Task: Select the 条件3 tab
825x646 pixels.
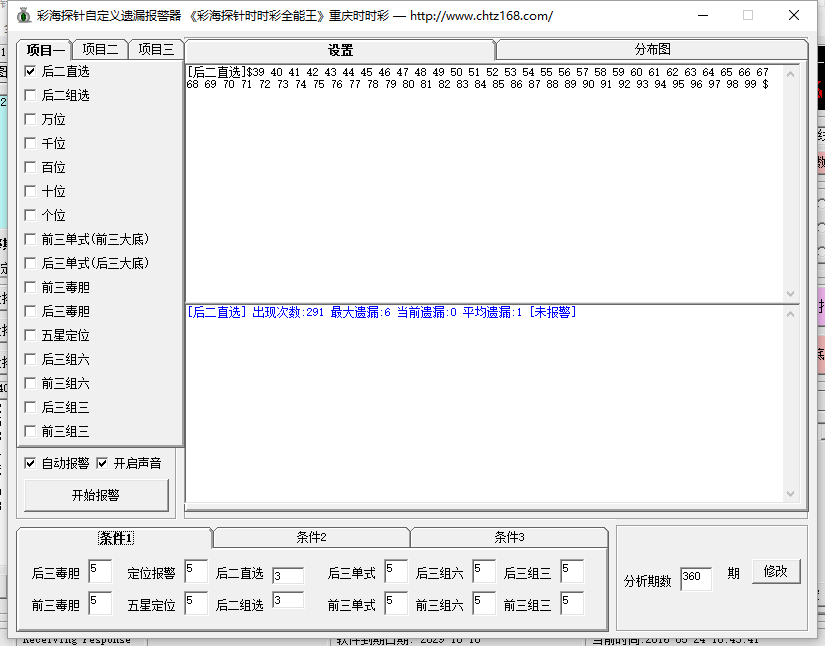Action: point(509,538)
